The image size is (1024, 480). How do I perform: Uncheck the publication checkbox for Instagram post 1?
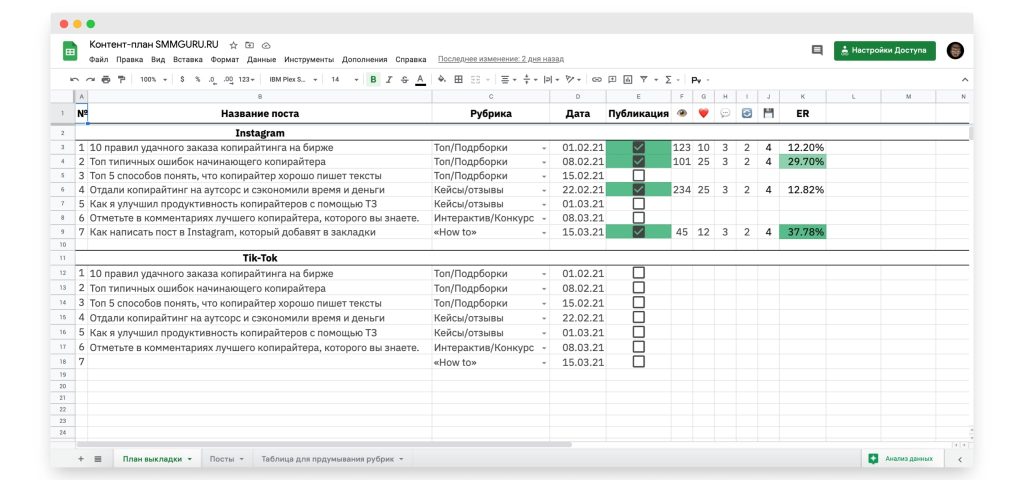coord(639,147)
